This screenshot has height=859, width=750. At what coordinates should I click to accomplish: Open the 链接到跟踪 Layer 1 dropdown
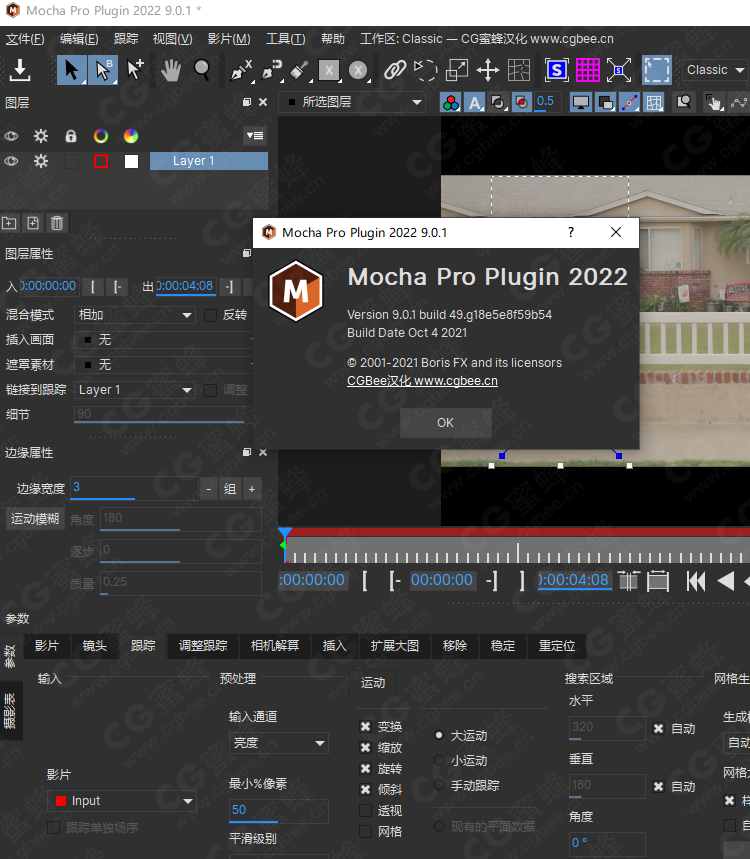pyautogui.click(x=135, y=390)
